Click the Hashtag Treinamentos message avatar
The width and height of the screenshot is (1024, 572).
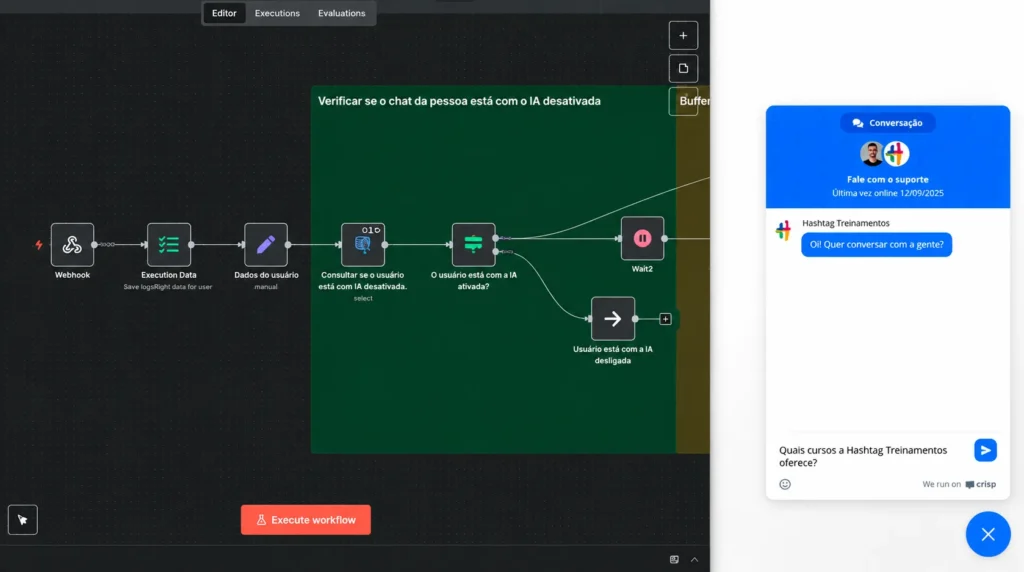(x=784, y=230)
